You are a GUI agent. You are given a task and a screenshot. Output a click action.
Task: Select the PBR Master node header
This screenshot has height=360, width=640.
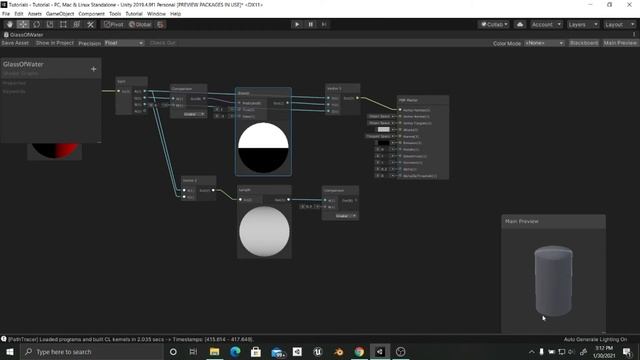pyautogui.click(x=423, y=100)
